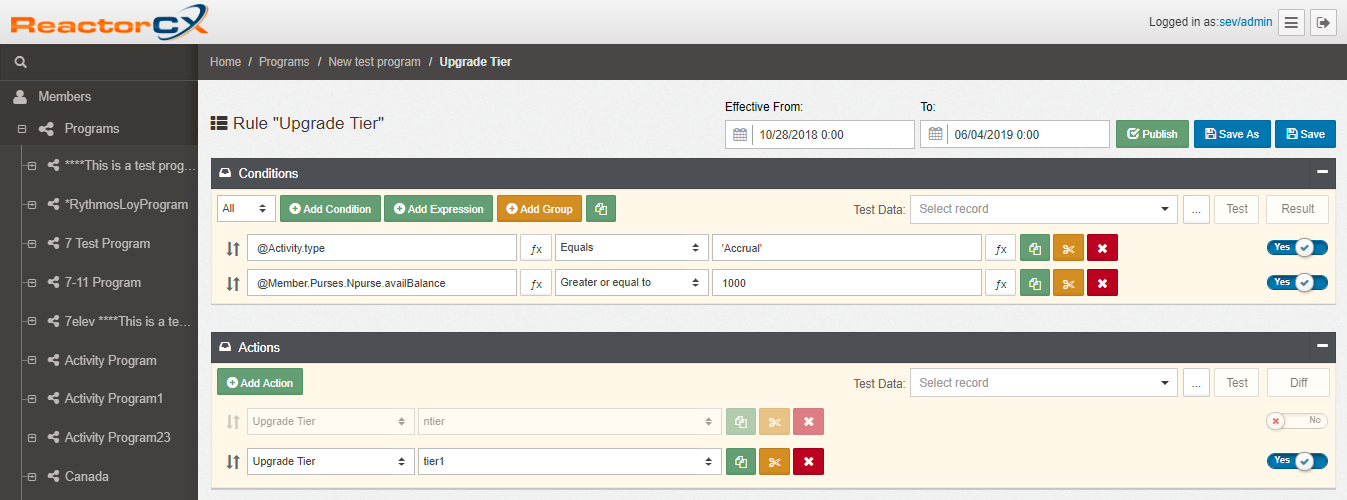Open the hamburger menu in the header
The height and width of the screenshot is (500, 1347).
pos(1292,22)
